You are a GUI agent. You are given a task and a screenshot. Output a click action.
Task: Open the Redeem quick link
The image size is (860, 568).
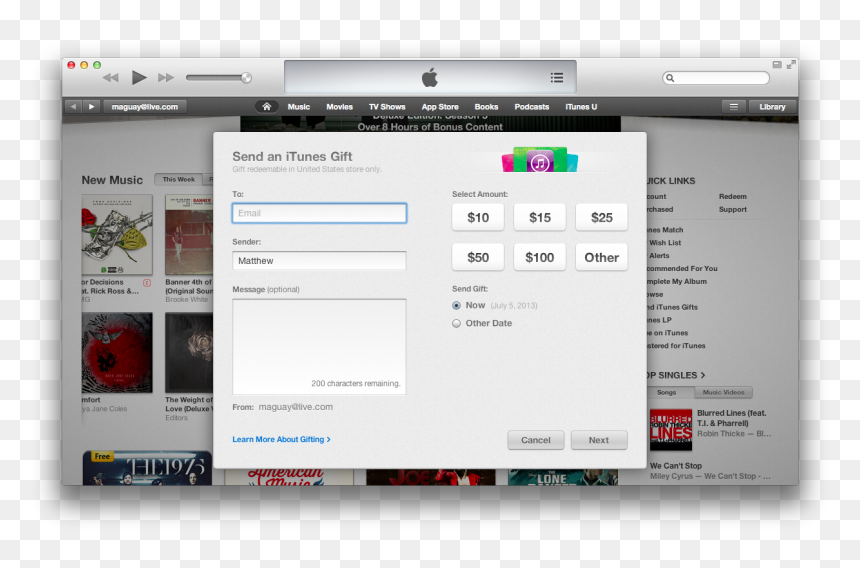[x=733, y=196]
